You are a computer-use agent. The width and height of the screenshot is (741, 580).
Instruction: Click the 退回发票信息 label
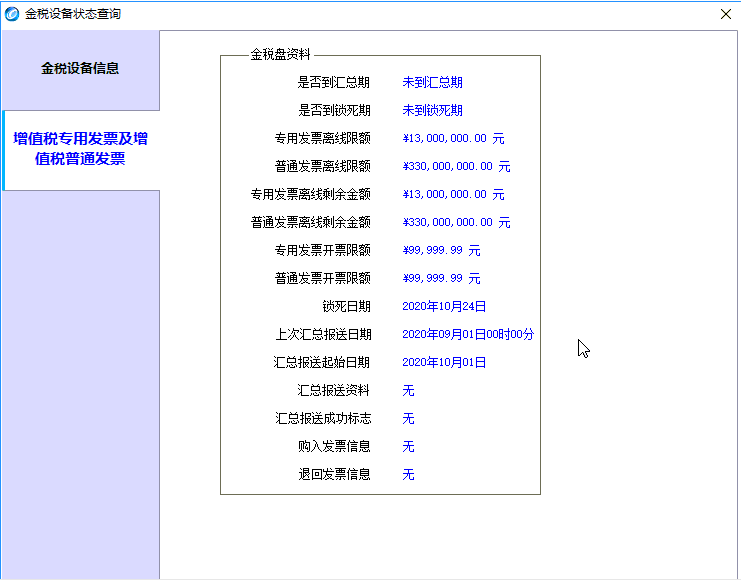(x=334, y=474)
